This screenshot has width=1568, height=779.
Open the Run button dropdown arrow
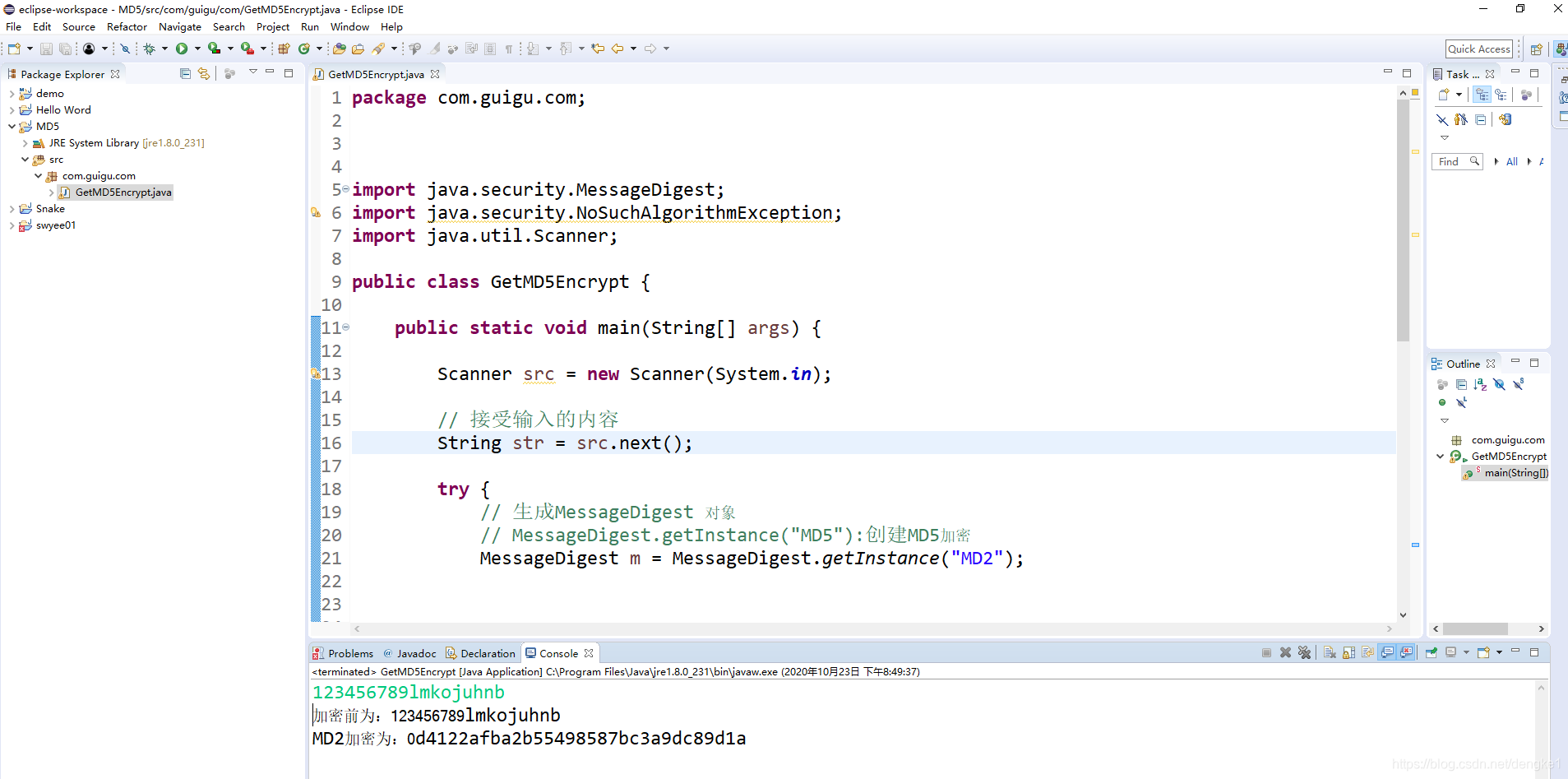click(x=197, y=49)
